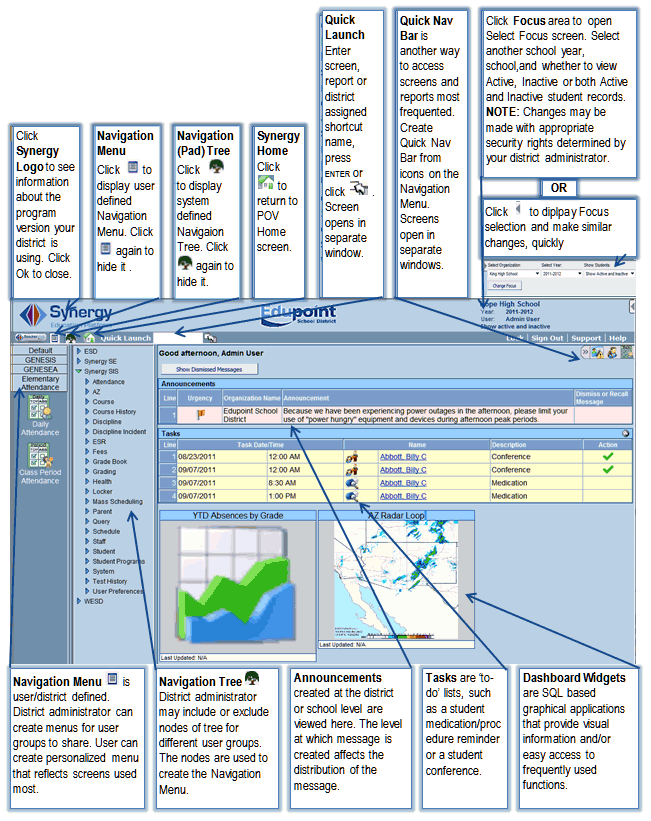Click the Tasks panel refresh icon
The width and height of the screenshot is (651, 821).
click(625, 434)
